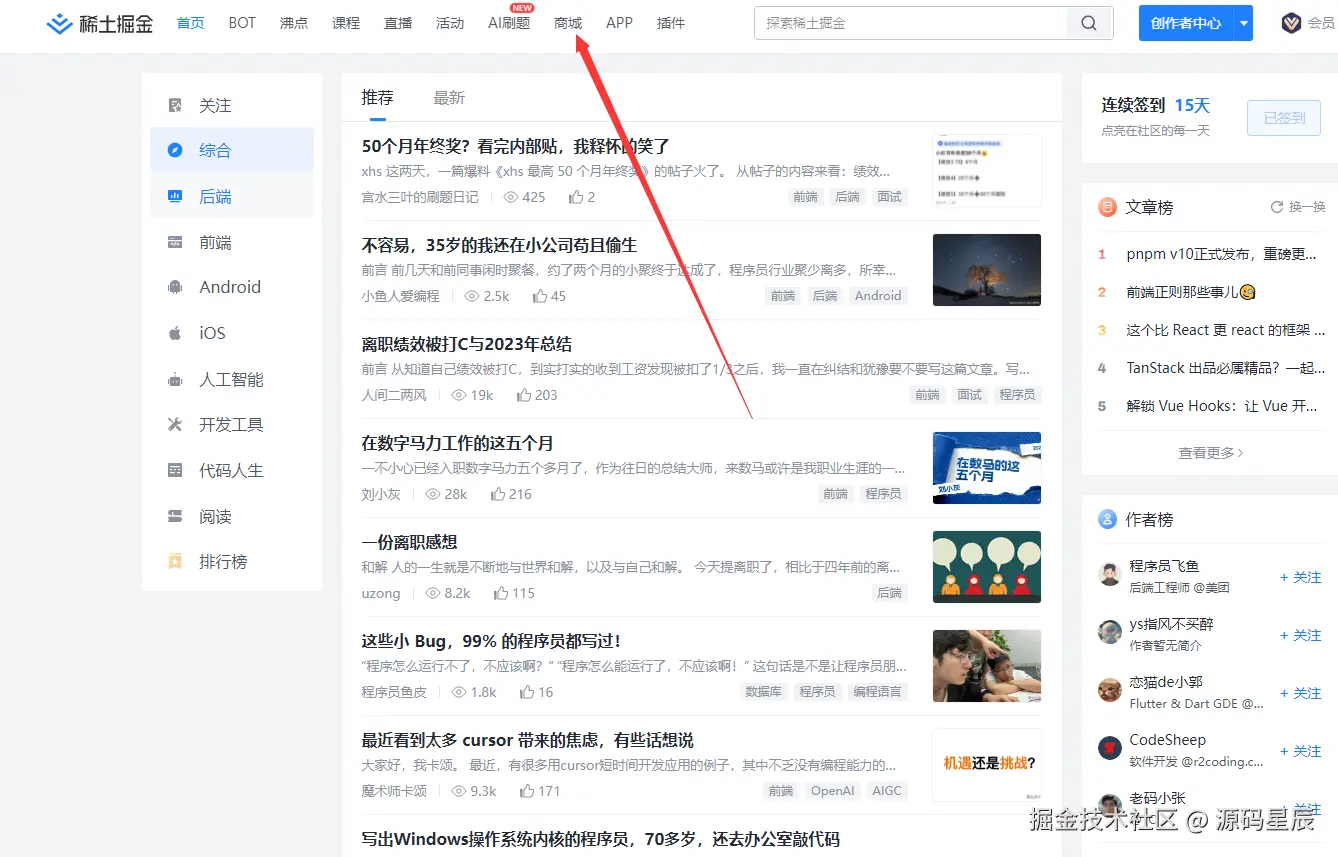1338x857 pixels.
Task: Select the 综合 compass icon
Action: tap(176, 150)
